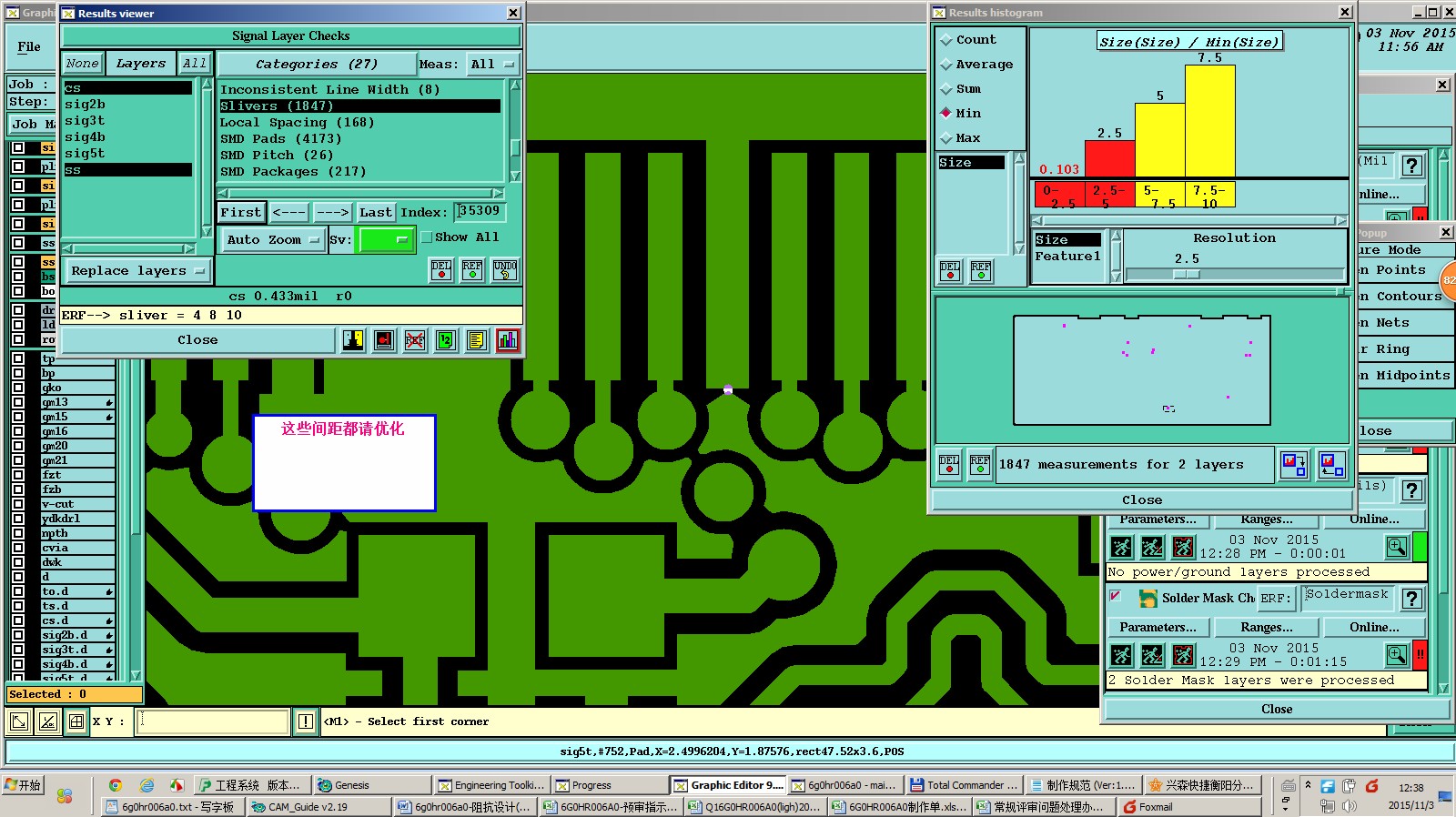Click REF icon below histogram Size list
Viewport: 1456px width, 817px height.
coord(981,271)
